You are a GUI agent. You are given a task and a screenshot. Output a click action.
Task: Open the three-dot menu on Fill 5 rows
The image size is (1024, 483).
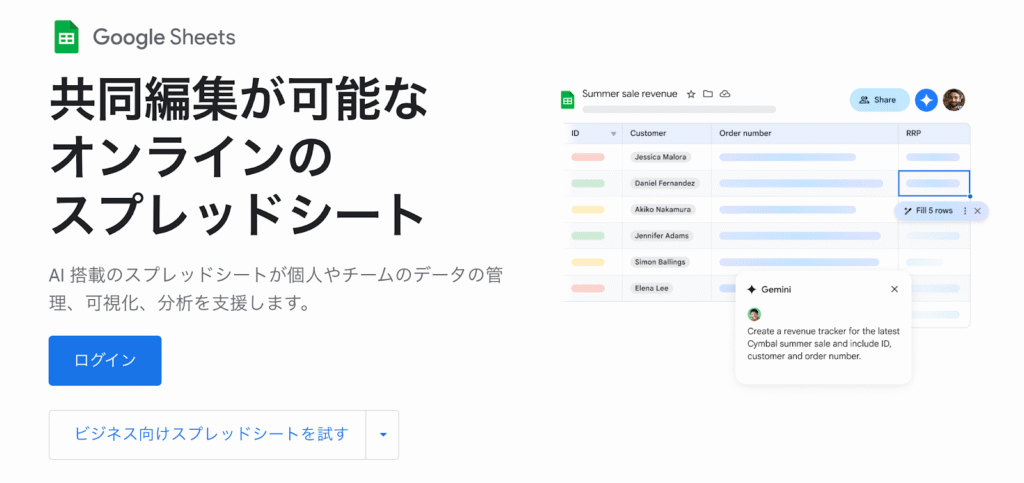964,211
